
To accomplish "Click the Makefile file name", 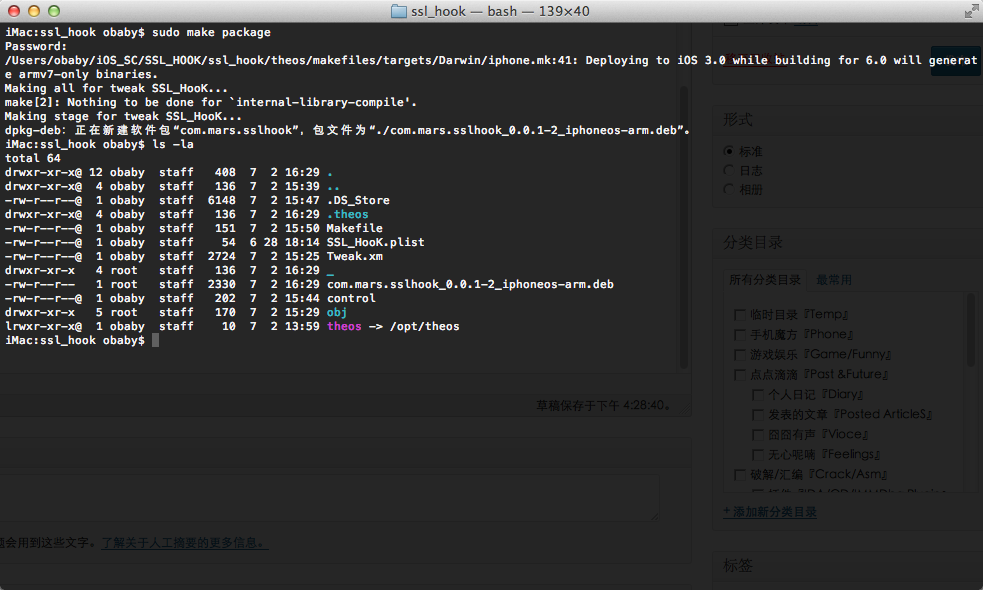I will point(354,228).
